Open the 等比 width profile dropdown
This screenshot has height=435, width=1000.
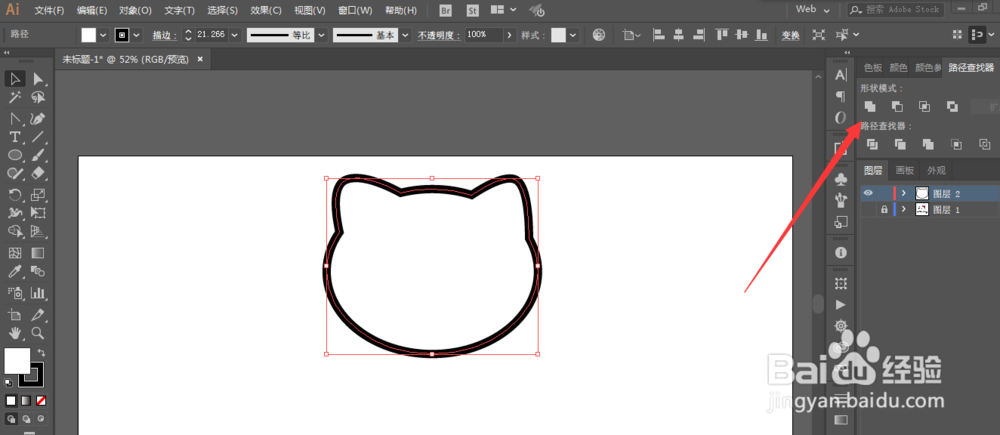[x=321, y=34]
